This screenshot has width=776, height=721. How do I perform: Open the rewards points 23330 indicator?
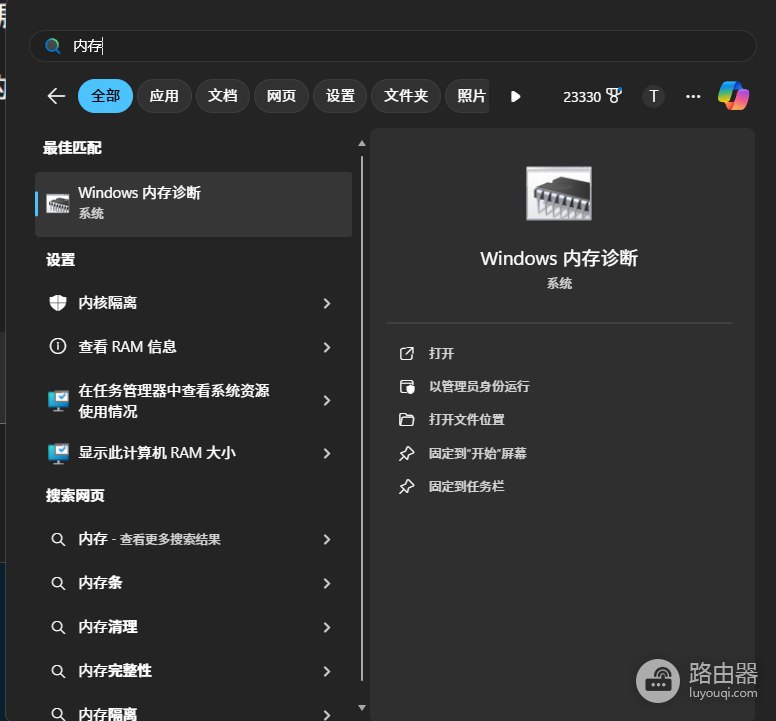pyautogui.click(x=592, y=96)
